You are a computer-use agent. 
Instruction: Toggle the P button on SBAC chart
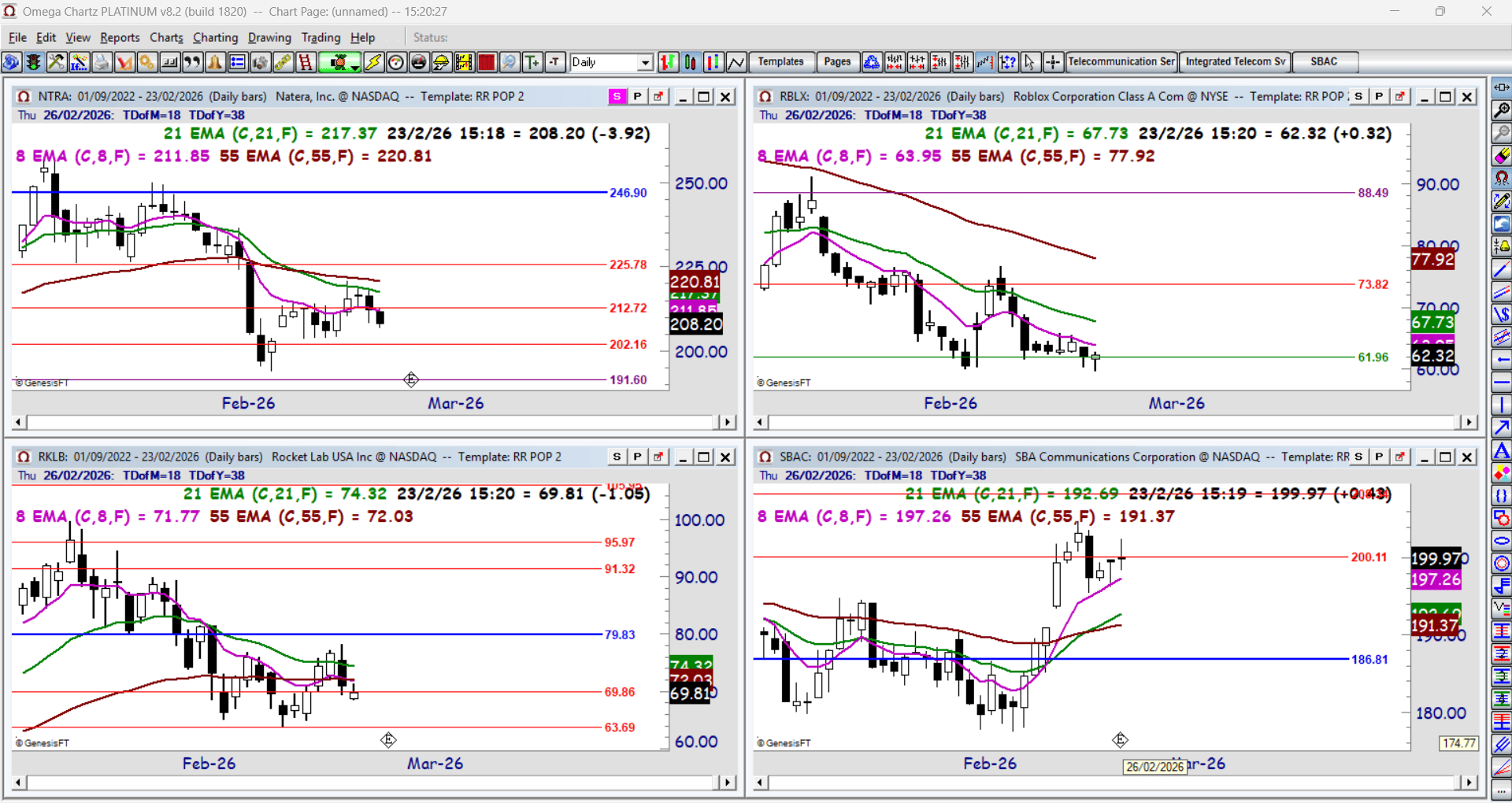coord(1379,457)
